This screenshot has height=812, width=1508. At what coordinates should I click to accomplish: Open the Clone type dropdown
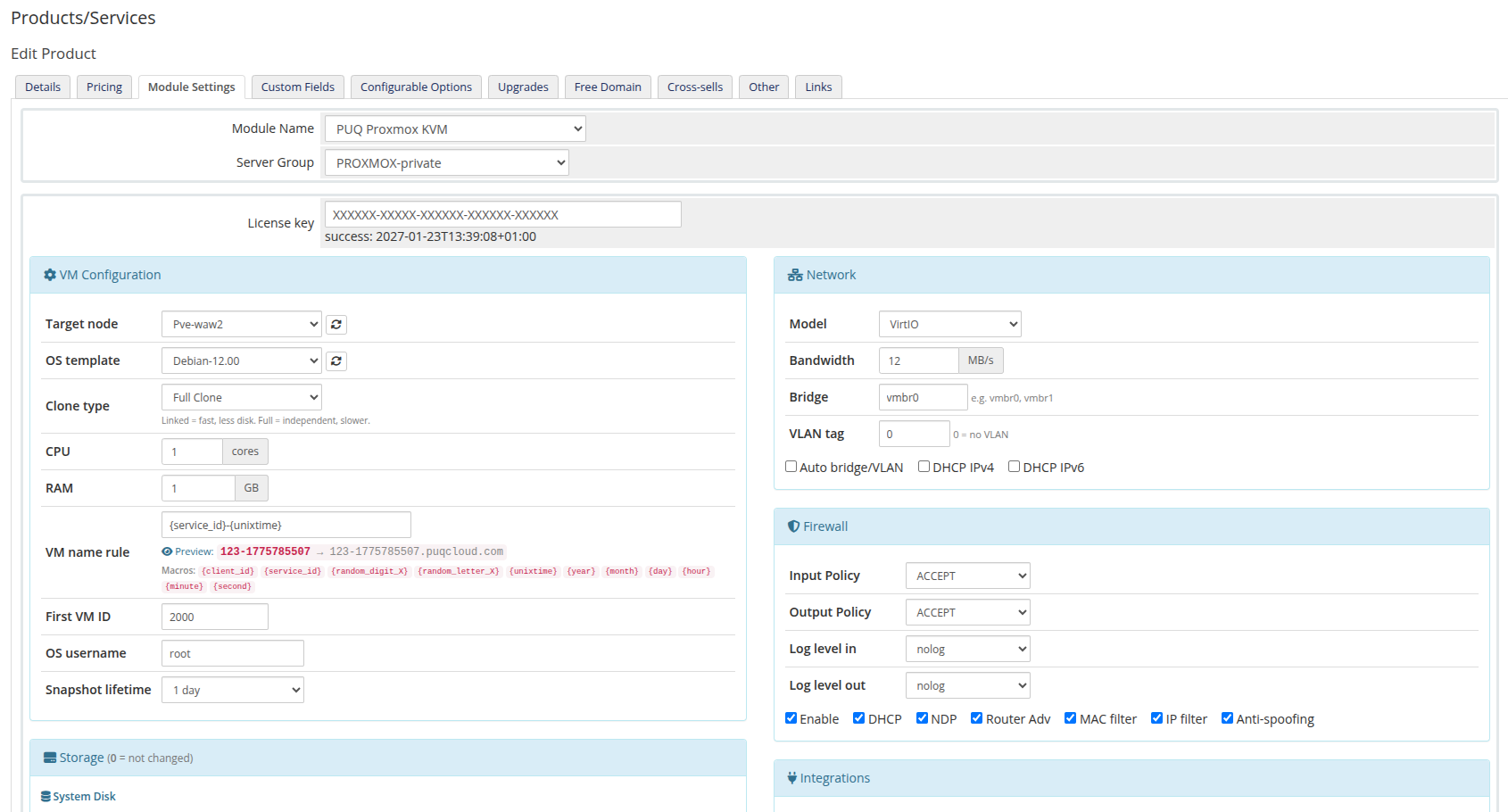tap(241, 396)
